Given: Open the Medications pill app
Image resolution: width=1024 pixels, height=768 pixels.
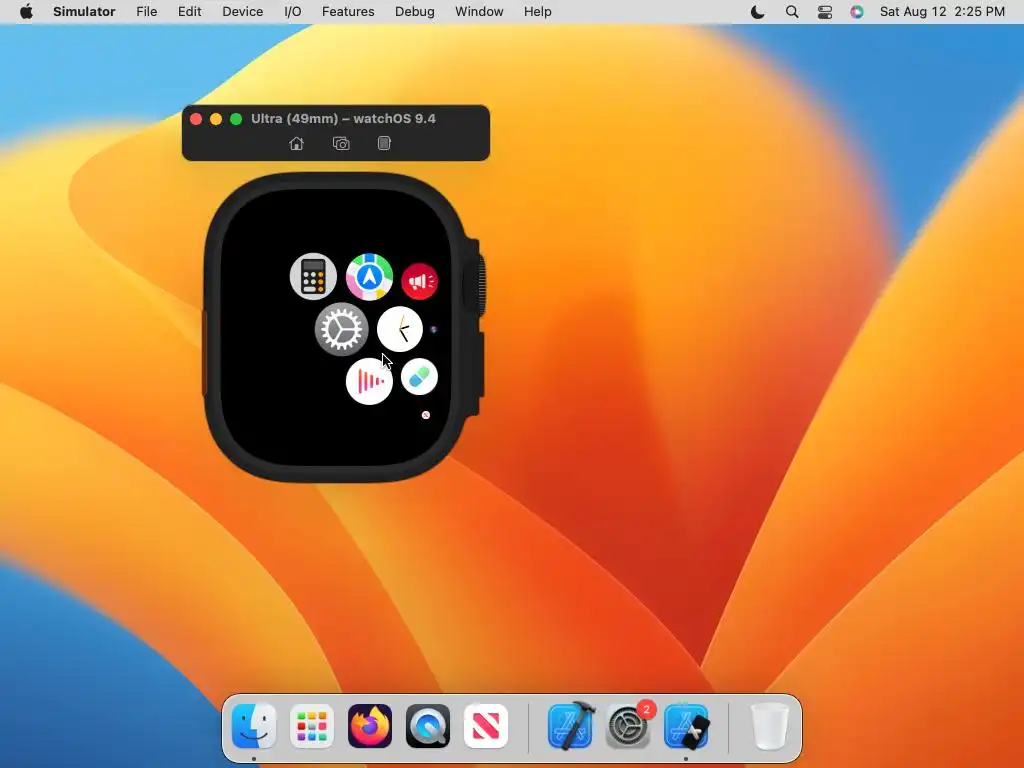Looking at the screenshot, I should pos(419,377).
